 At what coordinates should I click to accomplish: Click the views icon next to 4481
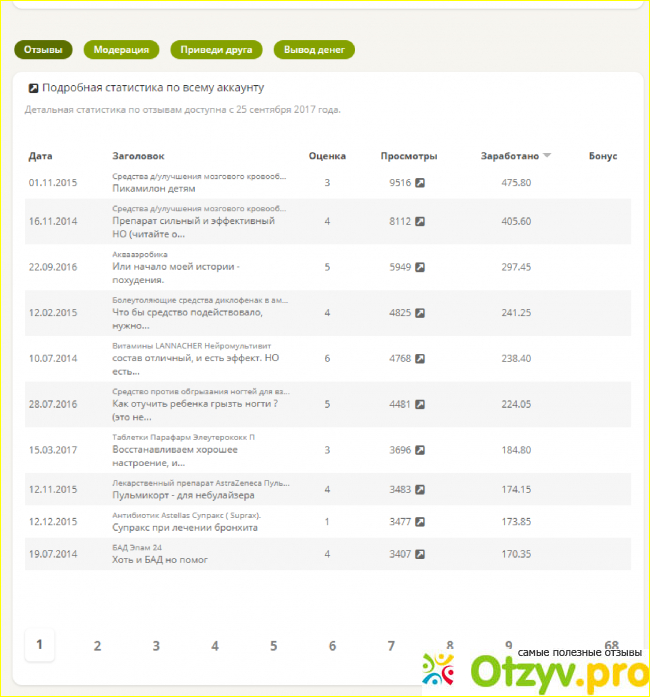(420, 405)
